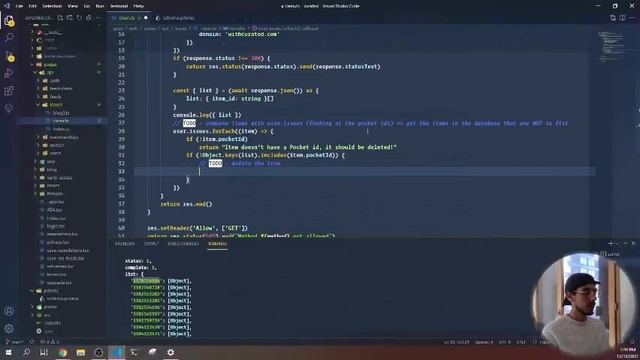This screenshot has width=640, height=360.
Task: Open OBS Studio from the taskbar
Action: [99, 352]
